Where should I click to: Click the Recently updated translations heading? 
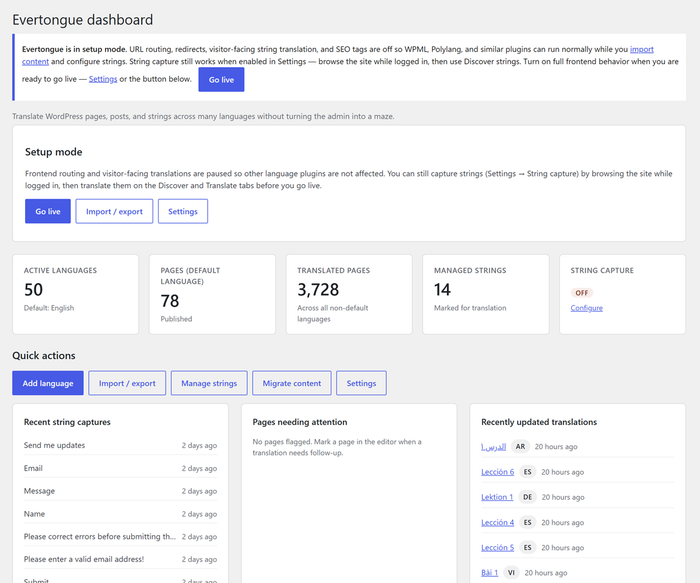(x=539, y=422)
